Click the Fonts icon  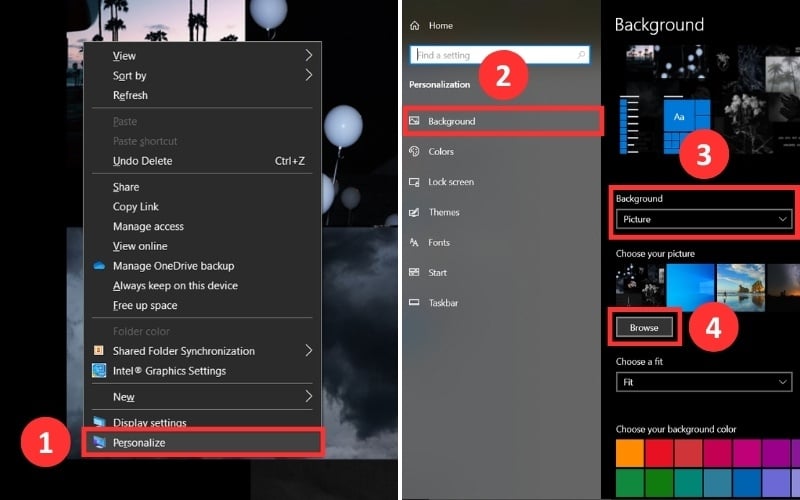(x=414, y=242)
